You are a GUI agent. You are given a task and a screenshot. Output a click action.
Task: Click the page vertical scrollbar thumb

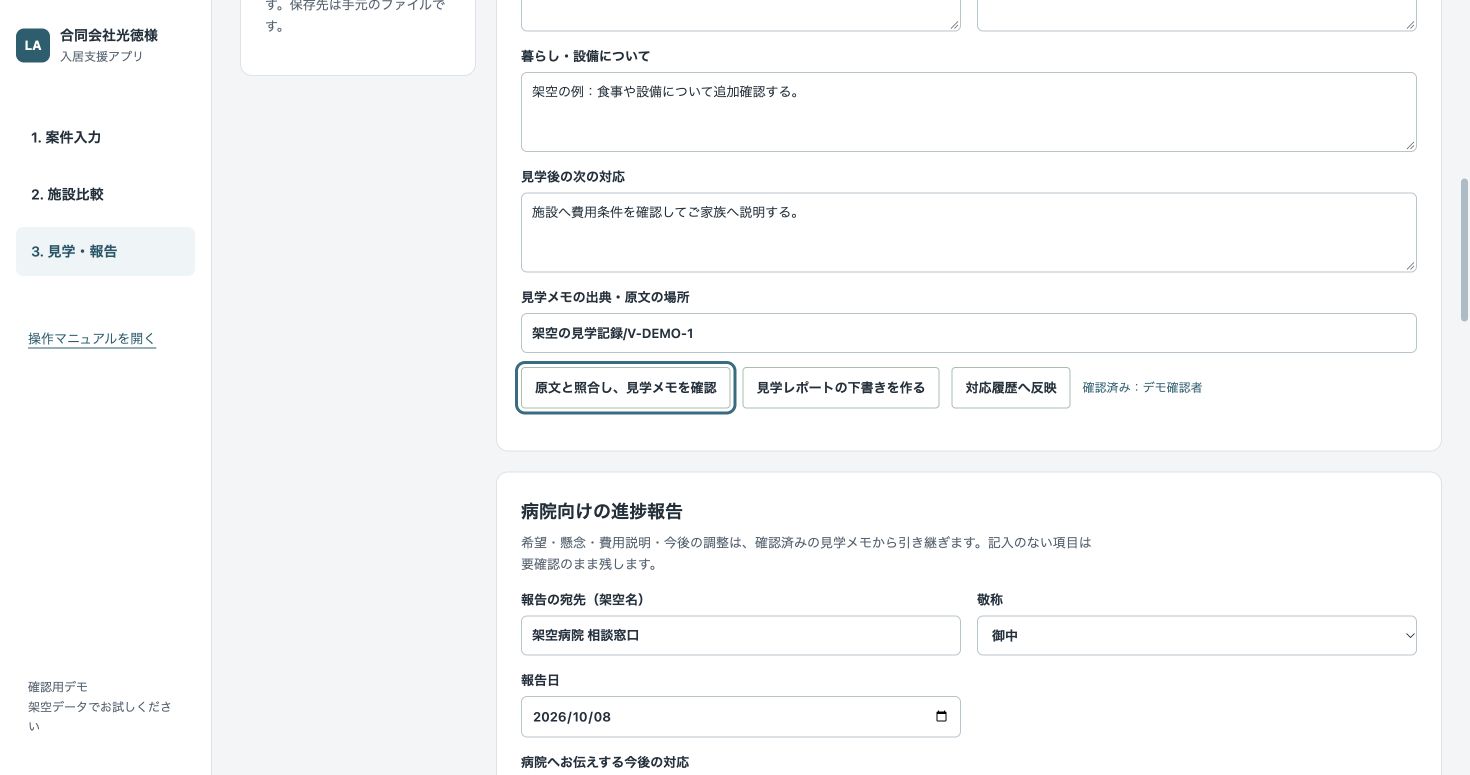[x=1464, y=250]
